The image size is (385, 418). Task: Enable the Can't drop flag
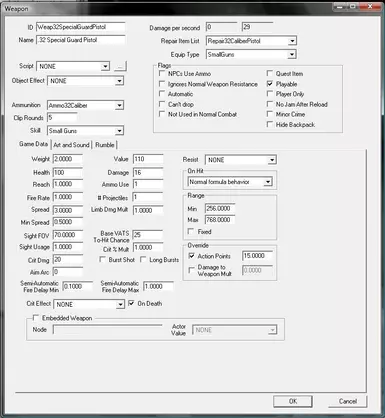[x=162, y=104]
